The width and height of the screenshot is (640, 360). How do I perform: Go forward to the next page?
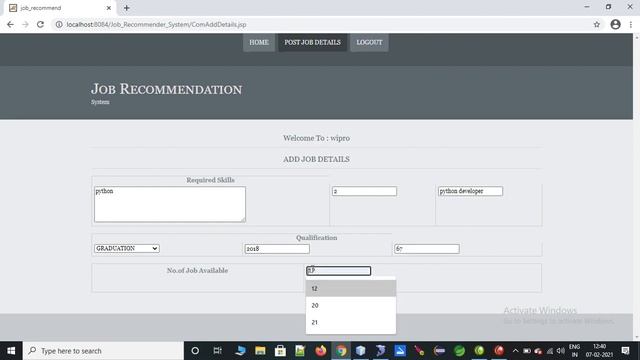(x=25, y=24)
